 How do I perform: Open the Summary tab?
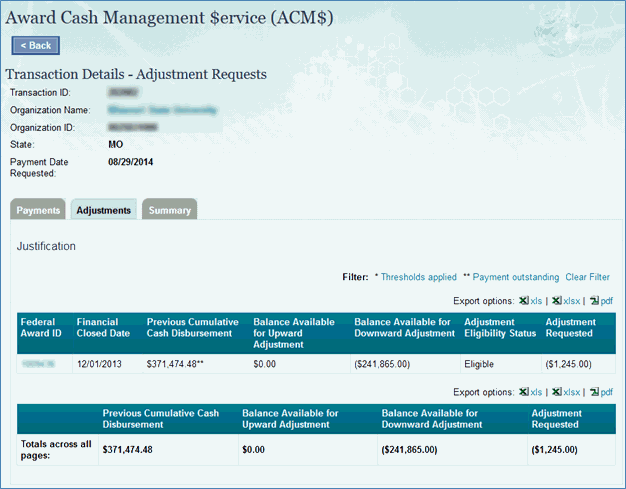coord(169,210)
